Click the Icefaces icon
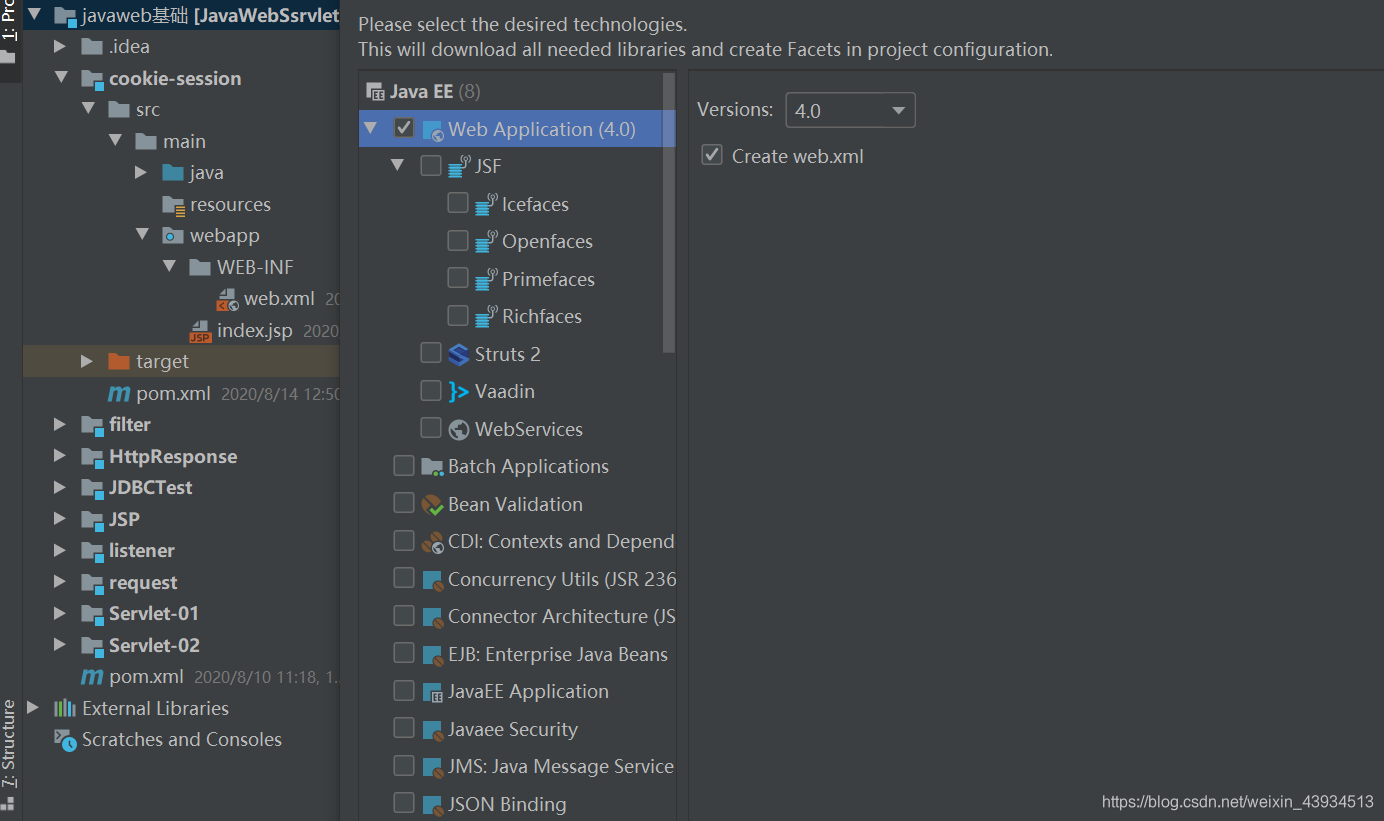1384x821 pixels. 486,204
